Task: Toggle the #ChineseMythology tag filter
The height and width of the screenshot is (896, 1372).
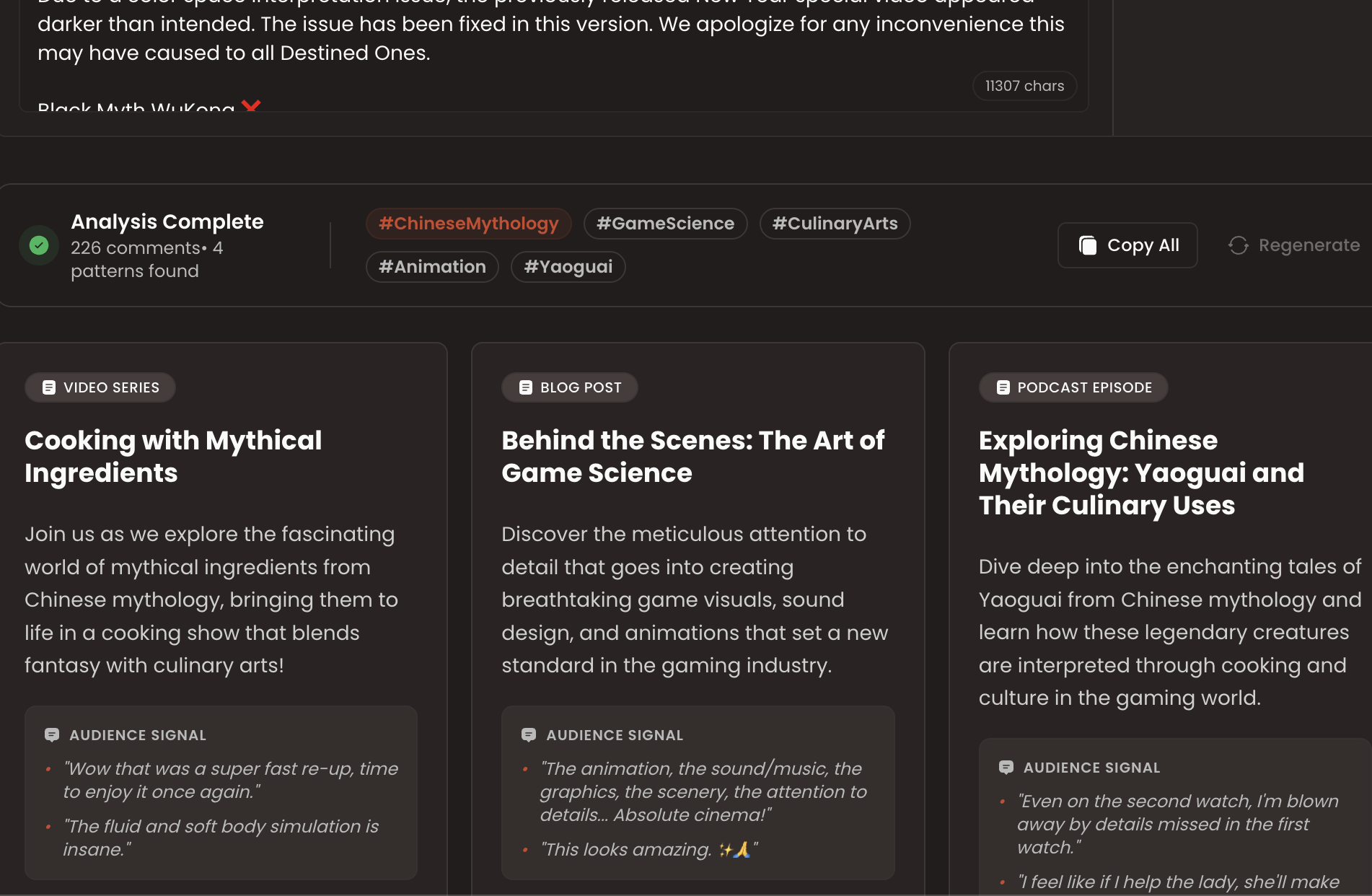Action: point(467,224)
